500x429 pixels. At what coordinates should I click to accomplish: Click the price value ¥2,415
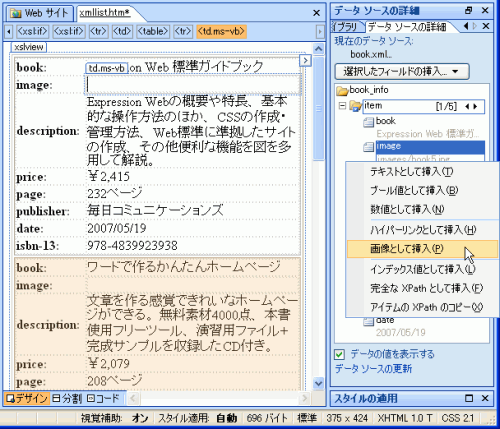tap(108, 176)
